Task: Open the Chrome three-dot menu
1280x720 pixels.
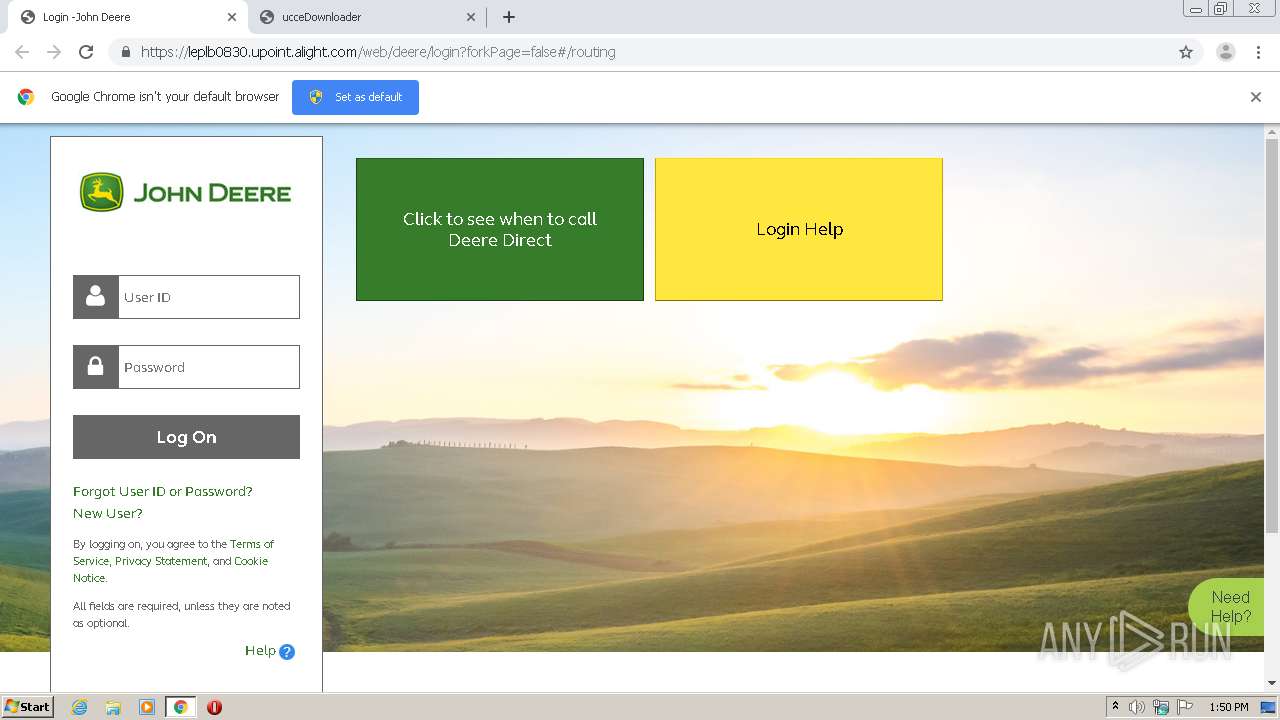Action: [x=1258, y=52]
